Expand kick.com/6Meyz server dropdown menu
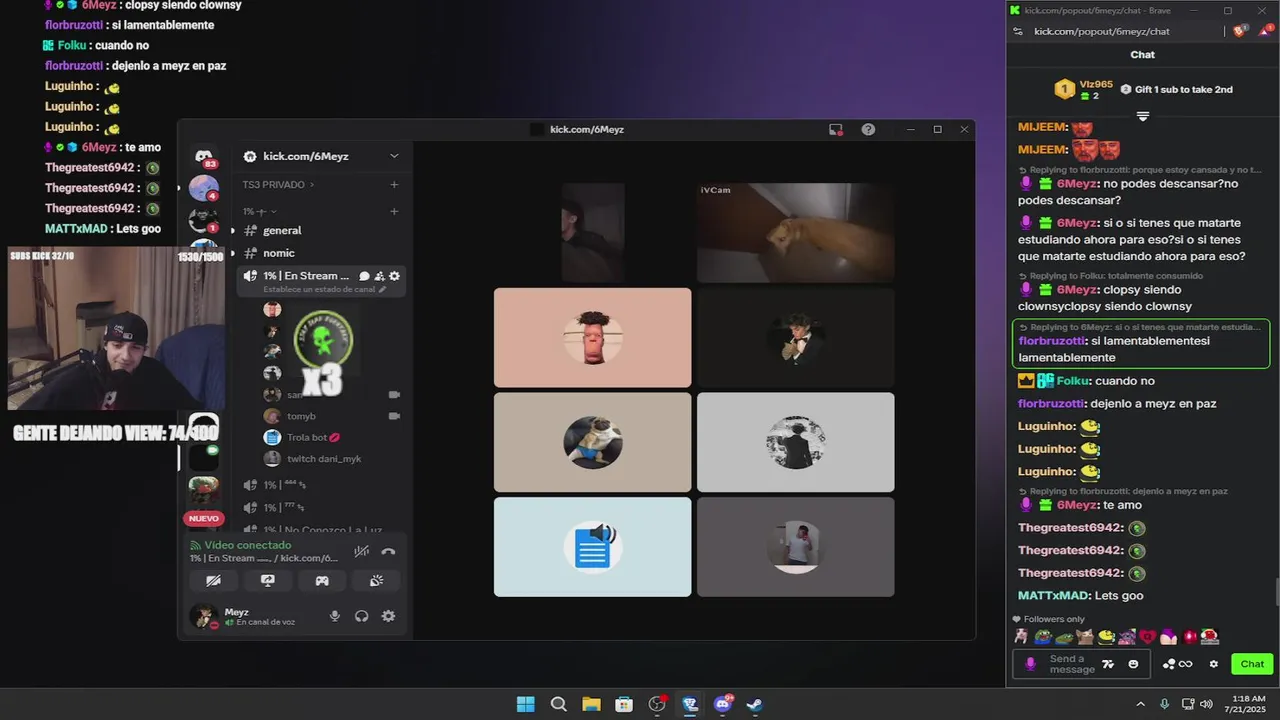This screenshot has height=720, width=1280. tap(394, 156)
